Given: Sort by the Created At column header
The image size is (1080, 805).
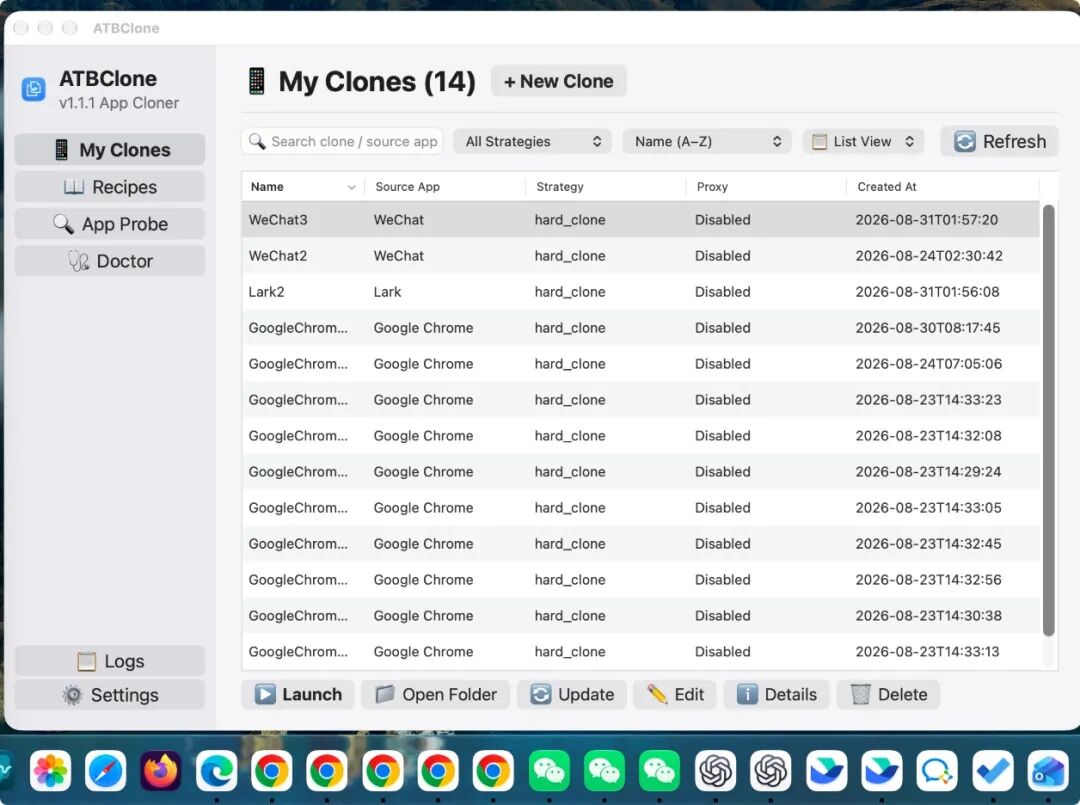Looking at the screenshot, I should click(943, 187).
